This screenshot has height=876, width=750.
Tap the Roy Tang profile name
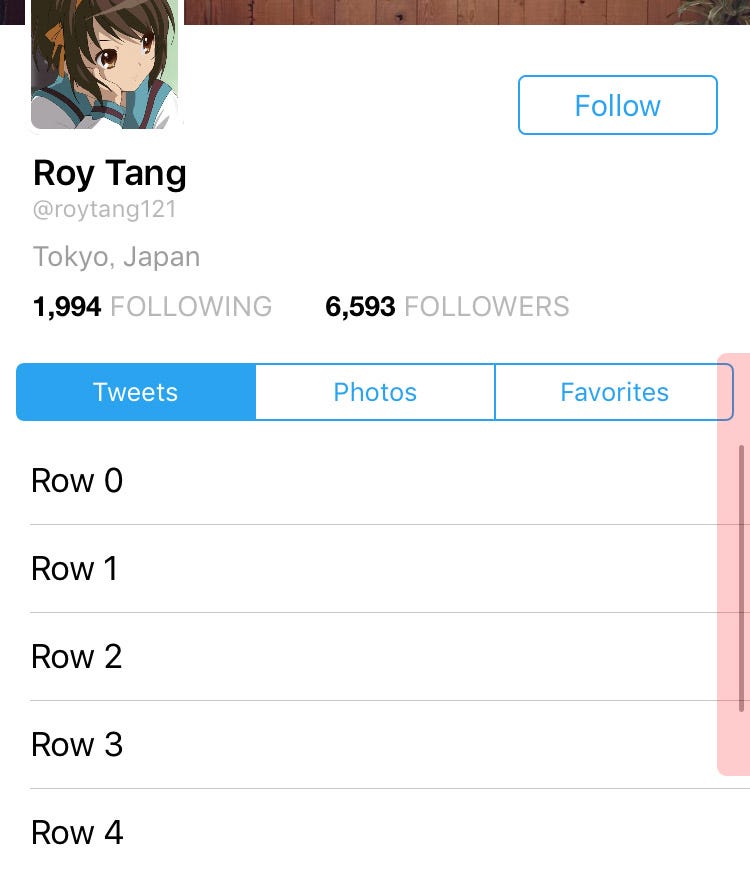(x=110, y=173)
